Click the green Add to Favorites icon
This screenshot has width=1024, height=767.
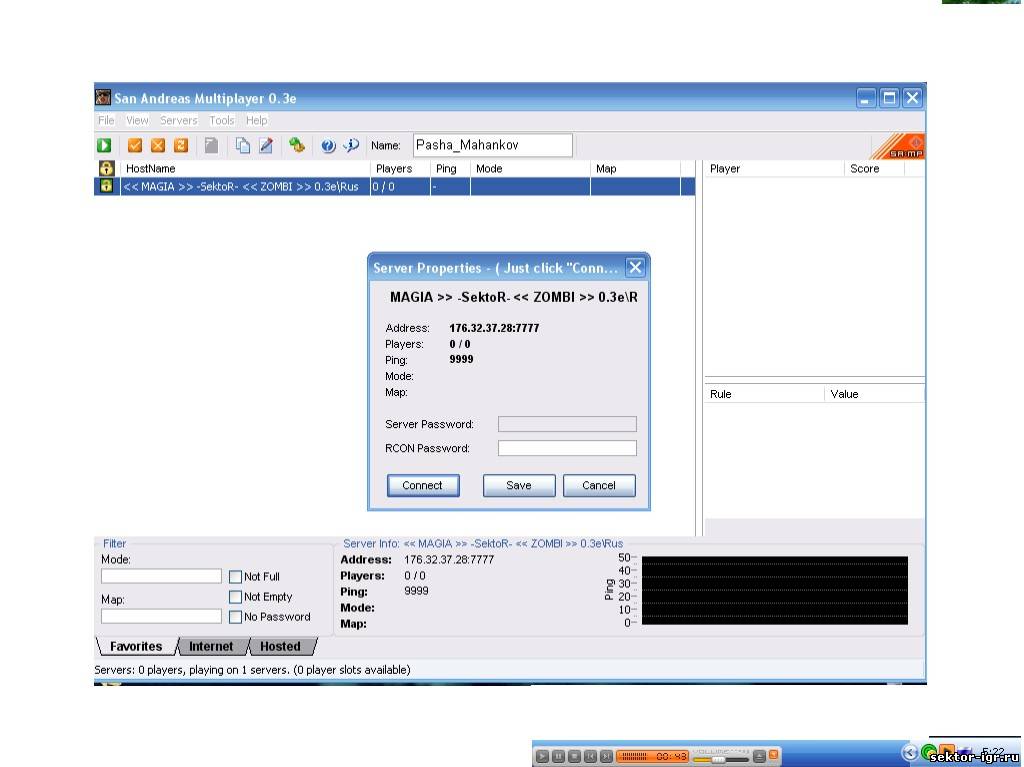coord(297,145)
